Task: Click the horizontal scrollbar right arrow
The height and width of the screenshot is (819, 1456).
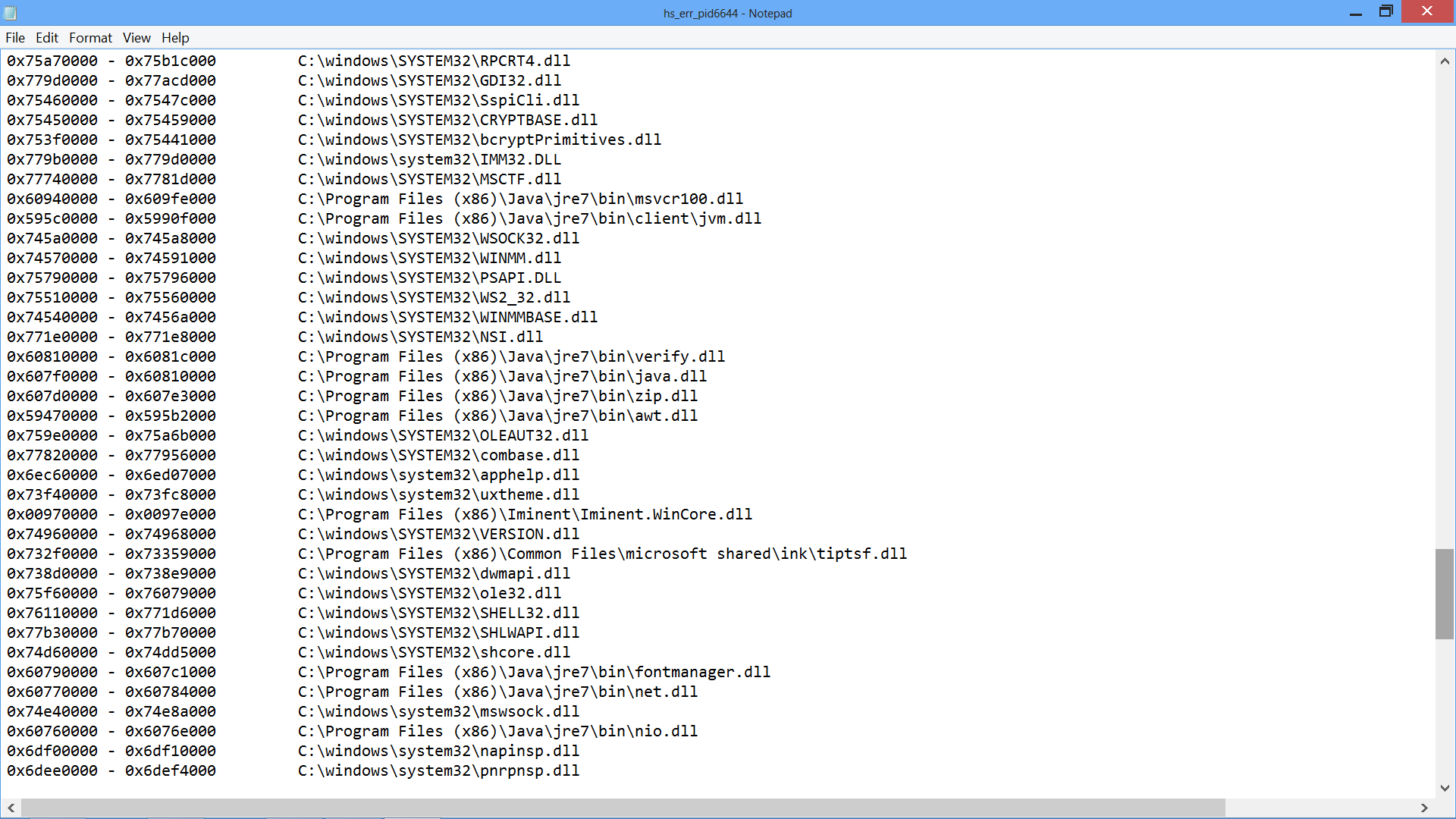Action: [x=1424, y=808]
